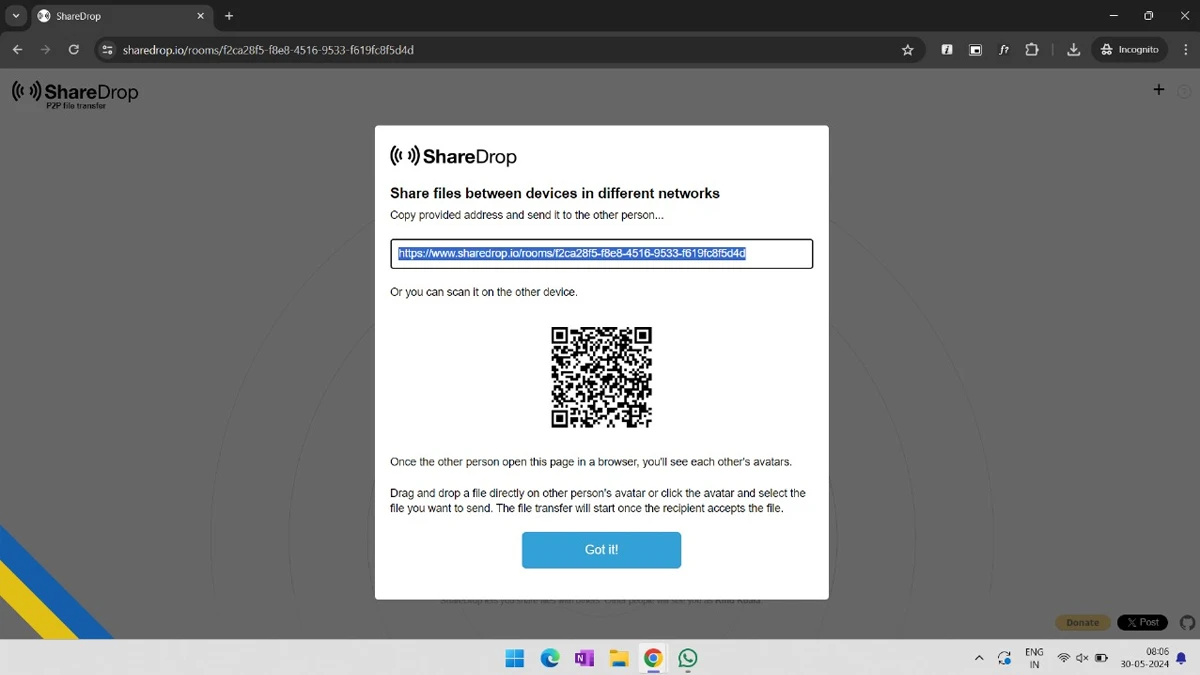
Task: Show hidden tray icons chevron
Action: coord(979,658)
